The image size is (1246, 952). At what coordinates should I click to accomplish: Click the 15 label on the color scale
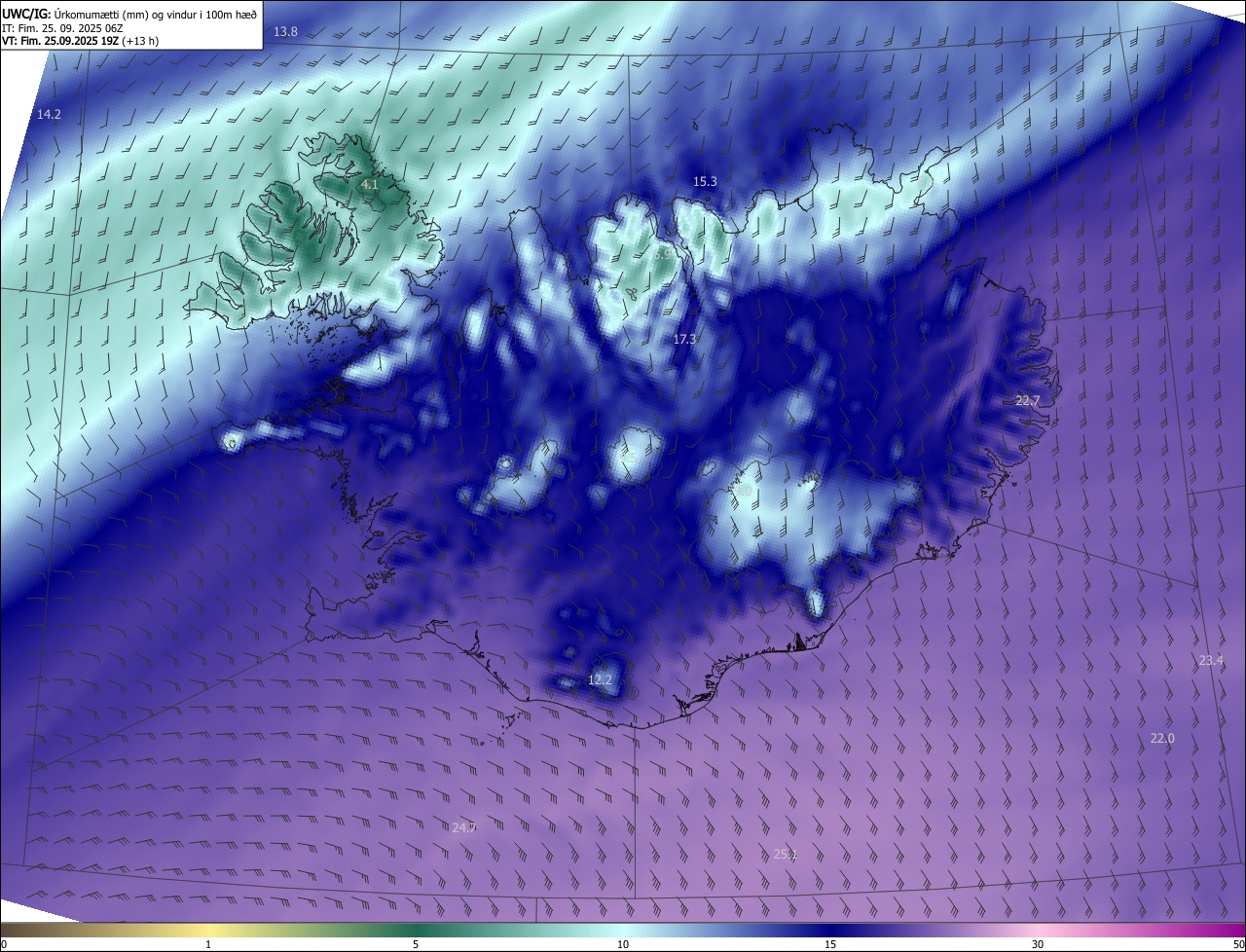click(x=830, y=945)
